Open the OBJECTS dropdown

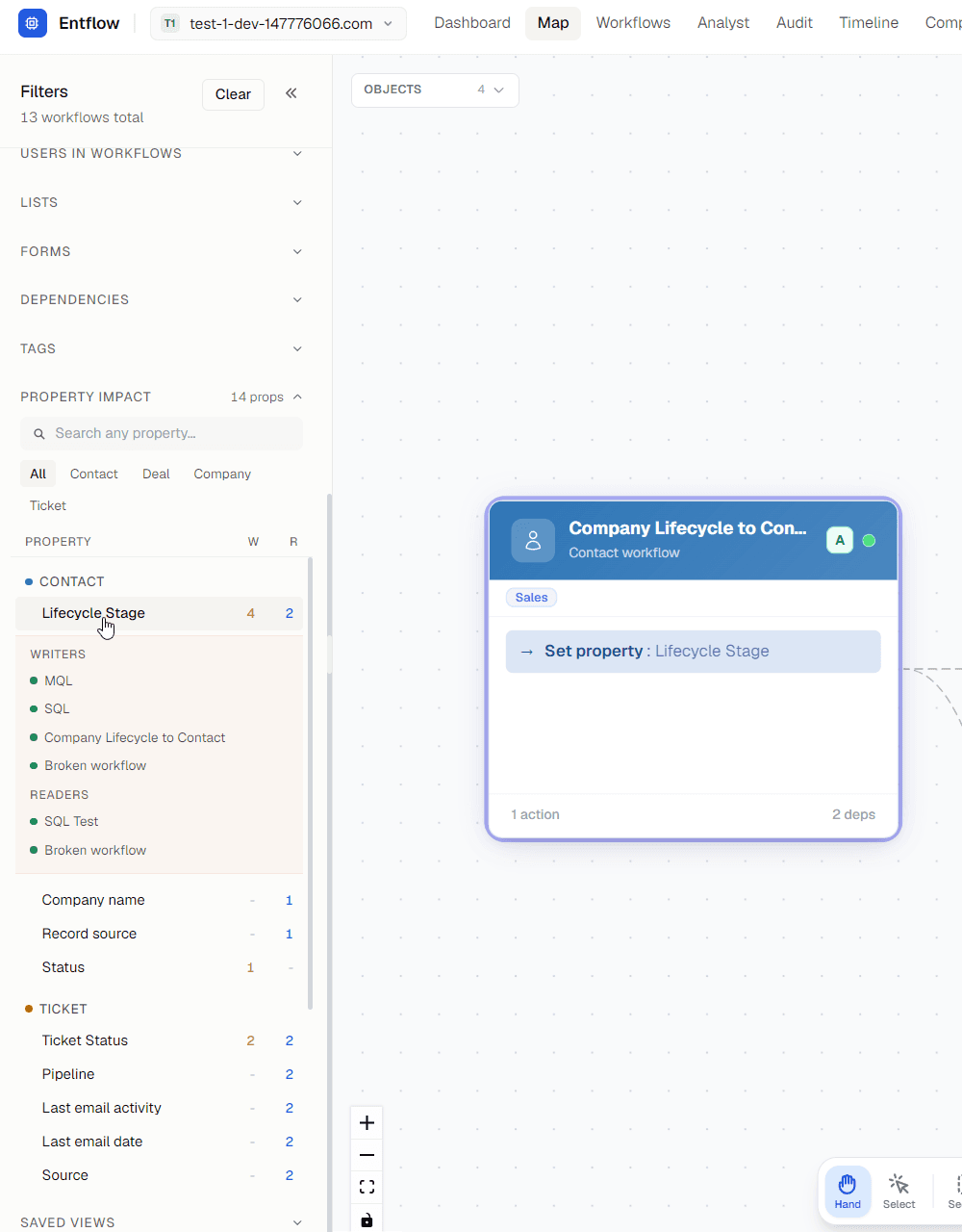coord(435,90)
